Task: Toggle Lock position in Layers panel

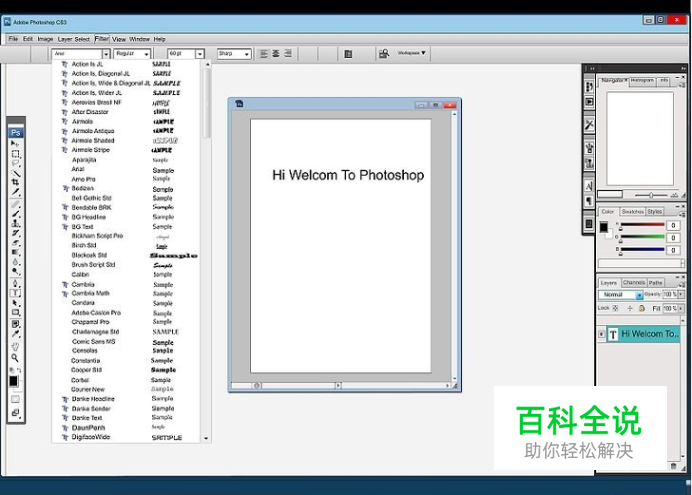Action: (630, 308)
